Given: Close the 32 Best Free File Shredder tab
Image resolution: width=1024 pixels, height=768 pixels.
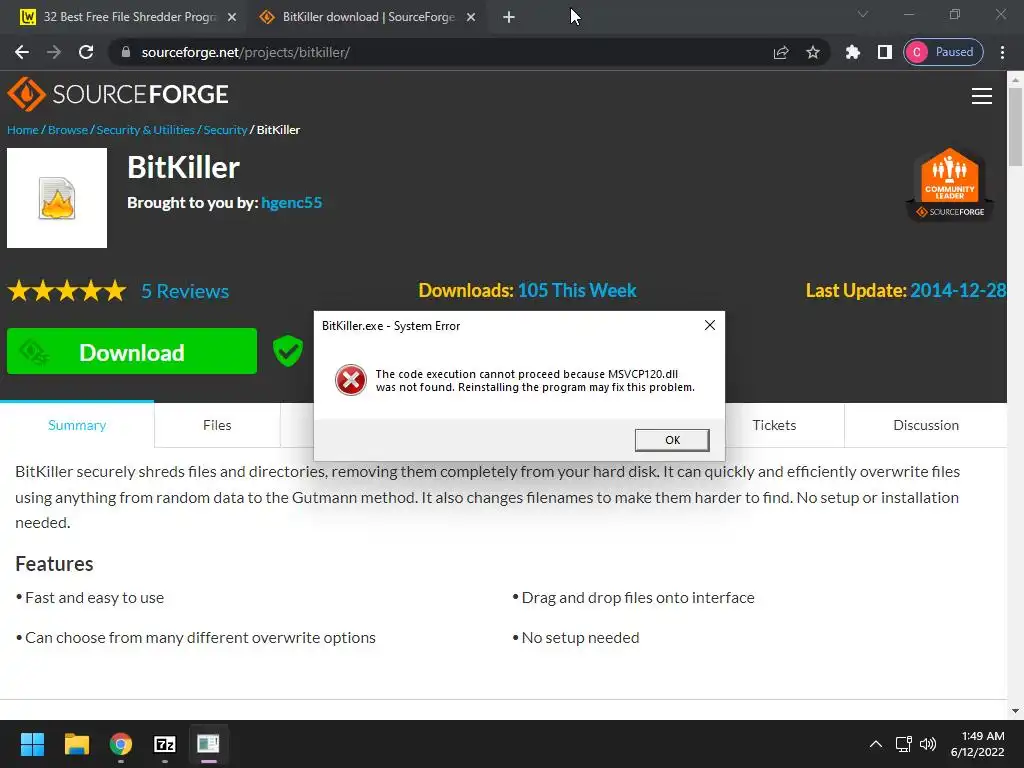Looking at the screenshot, I should [x=232, y=17].
